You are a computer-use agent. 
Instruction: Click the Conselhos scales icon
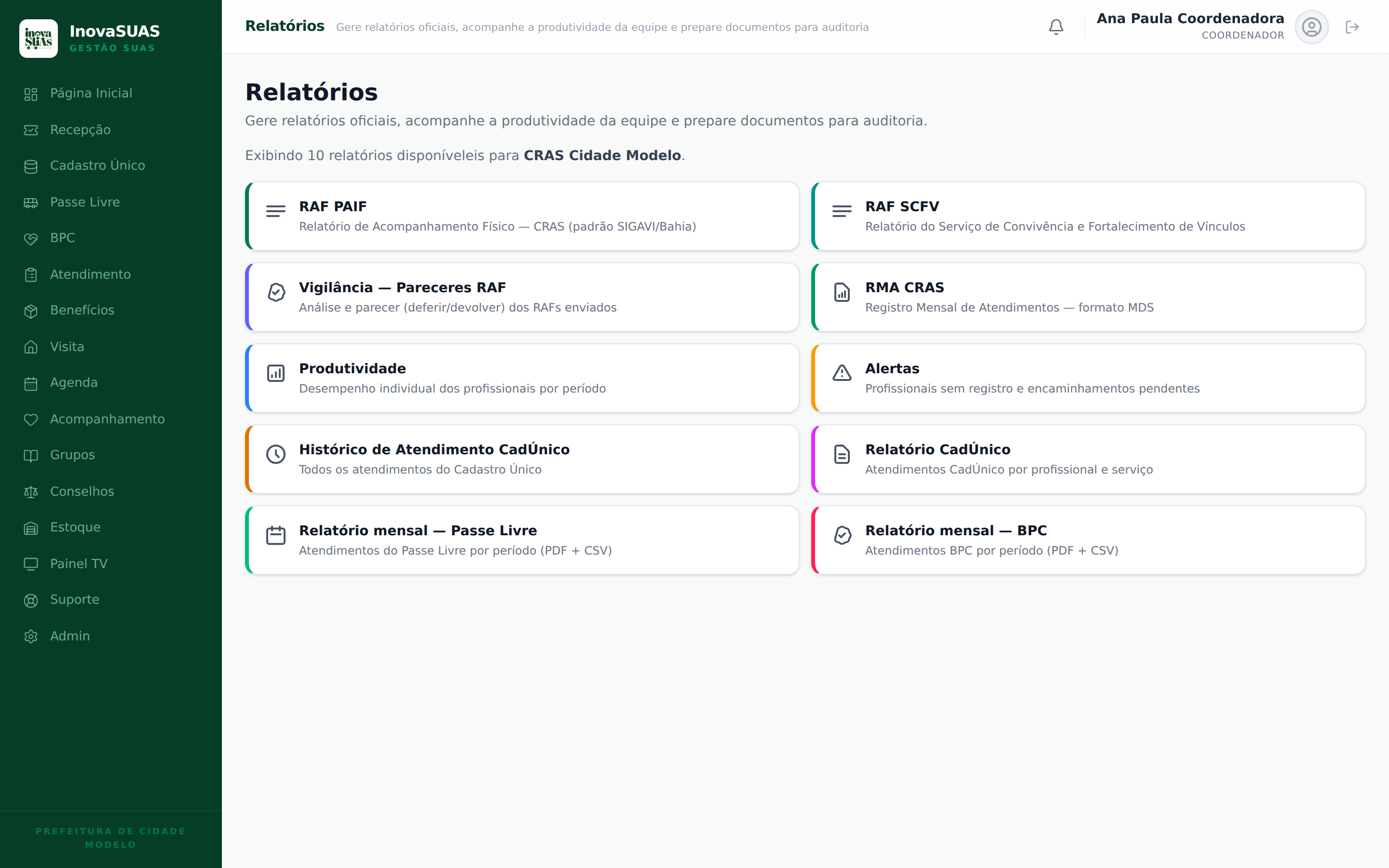(x=31, y=492)
